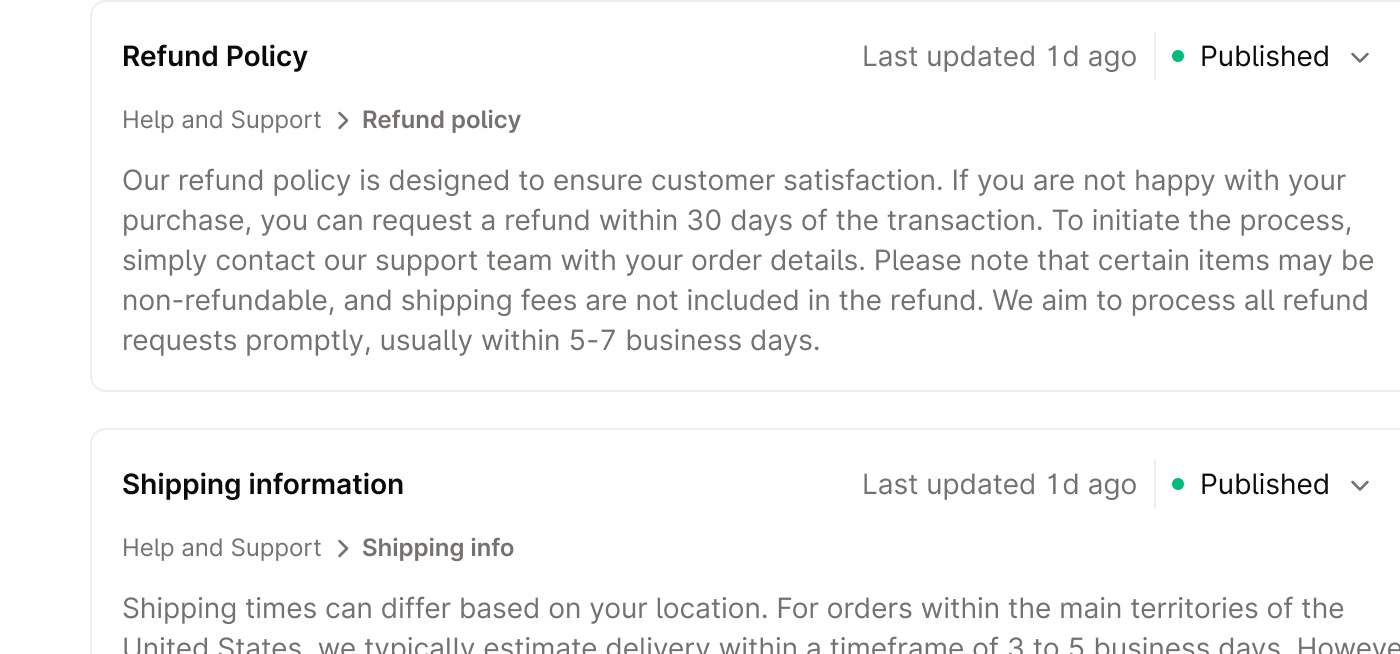Go to Help and Support from Refund policy breadcrumb
The height and width of the screenshot is (654, 1400).
click(221, 120)
